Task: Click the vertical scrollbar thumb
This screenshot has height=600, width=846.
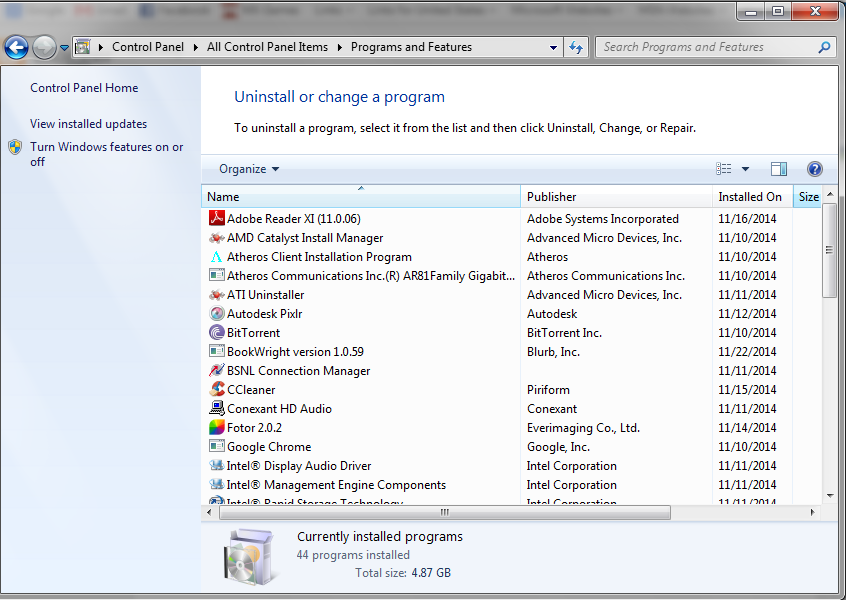Action: (x=829, y=250)
